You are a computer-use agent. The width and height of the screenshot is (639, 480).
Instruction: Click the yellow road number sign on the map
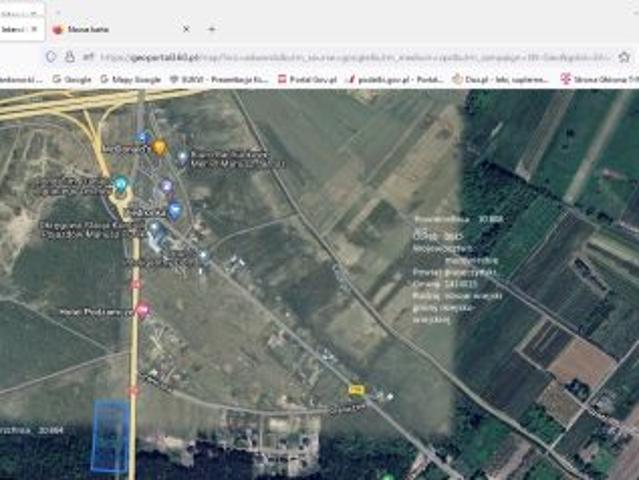(x=355, y=389)
